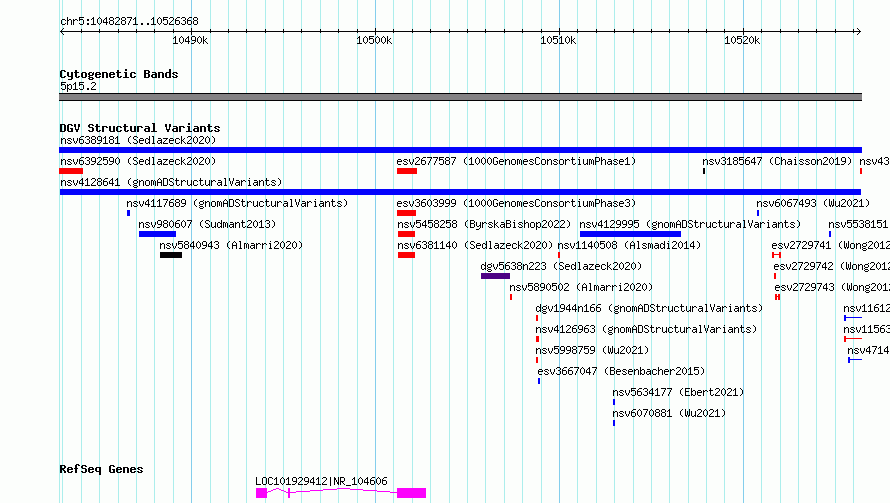Open nsv980607 (Sudmant2013) variant label
890x503 pixels.
tap(207, 224)
